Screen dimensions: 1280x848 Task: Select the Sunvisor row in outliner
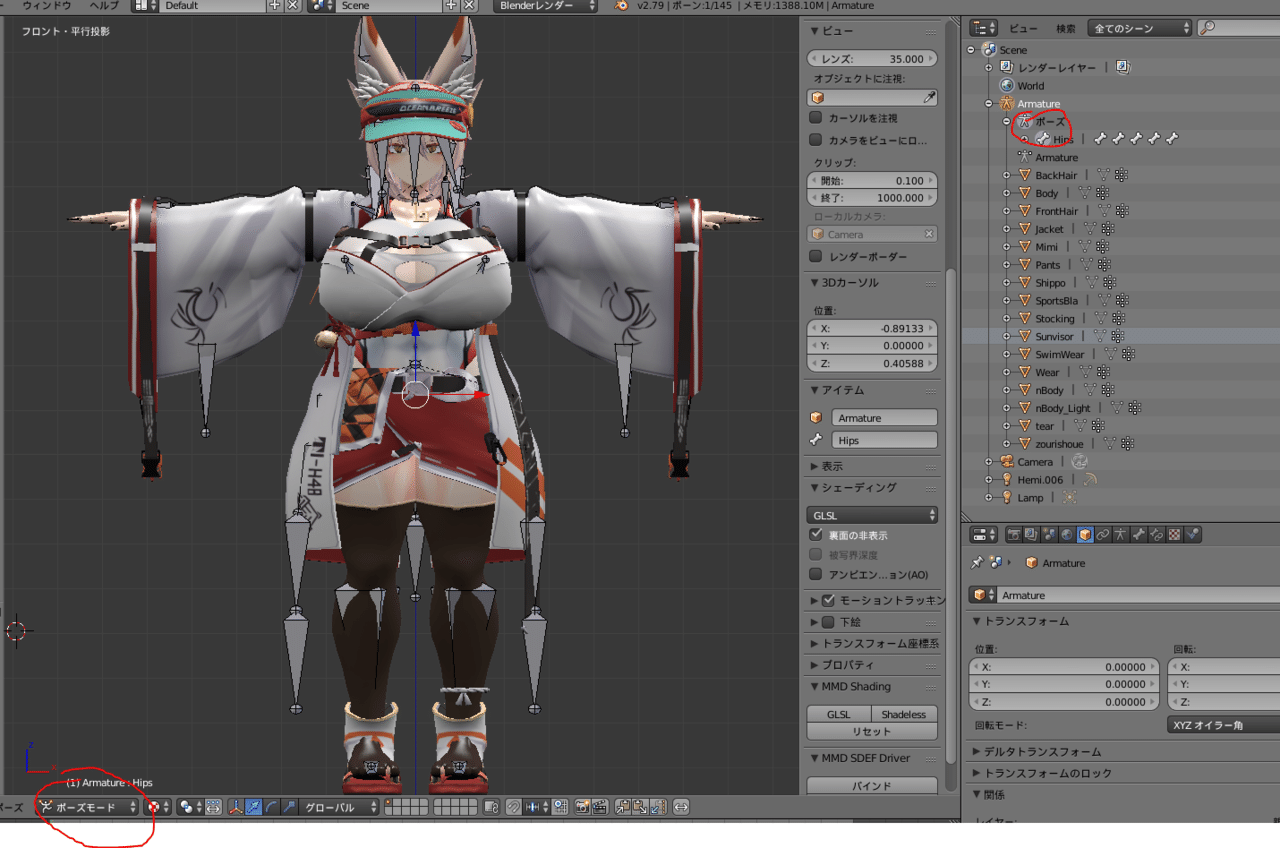(1120, 336)
